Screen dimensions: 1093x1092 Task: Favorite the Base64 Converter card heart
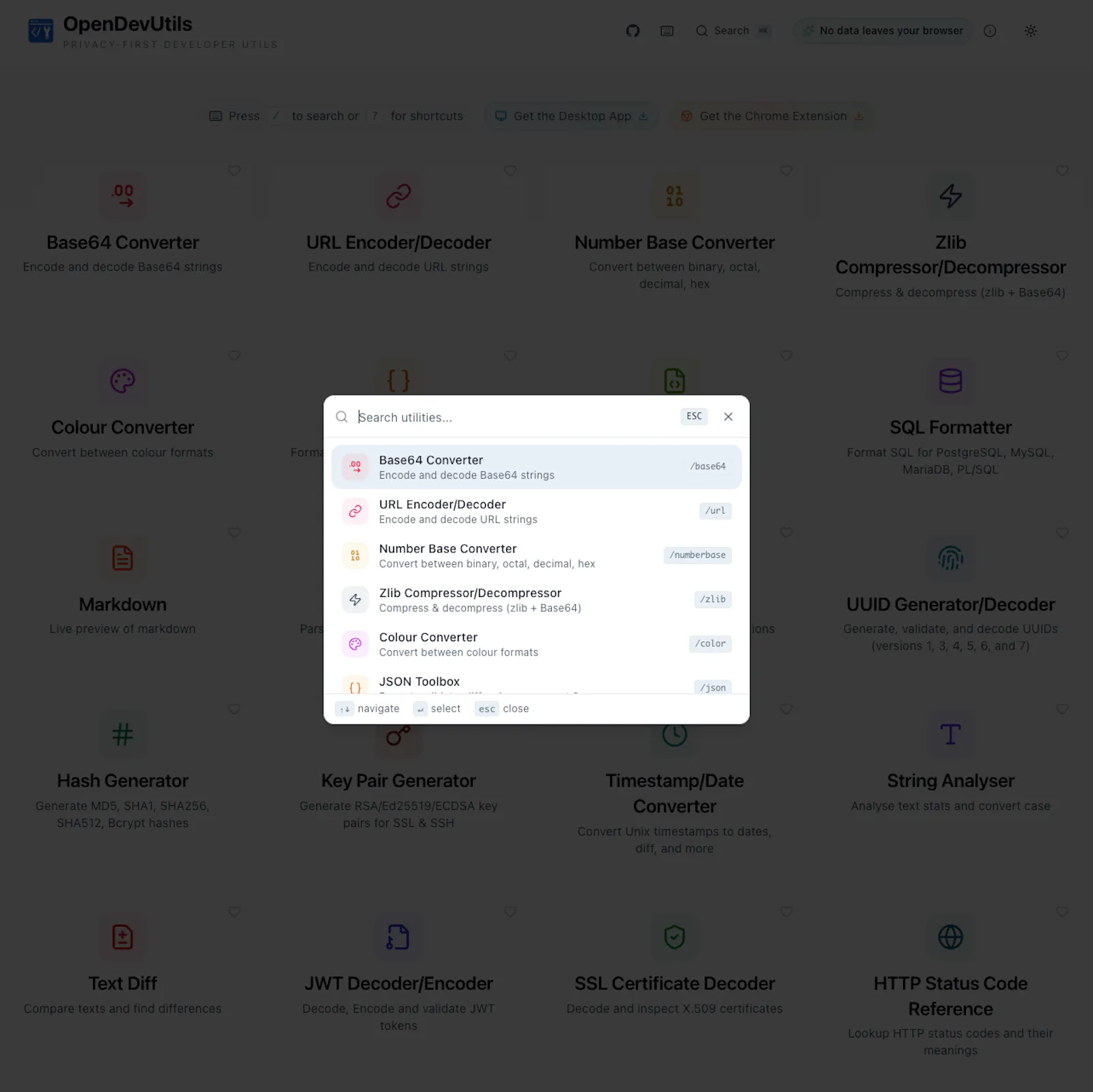(234, 171)
